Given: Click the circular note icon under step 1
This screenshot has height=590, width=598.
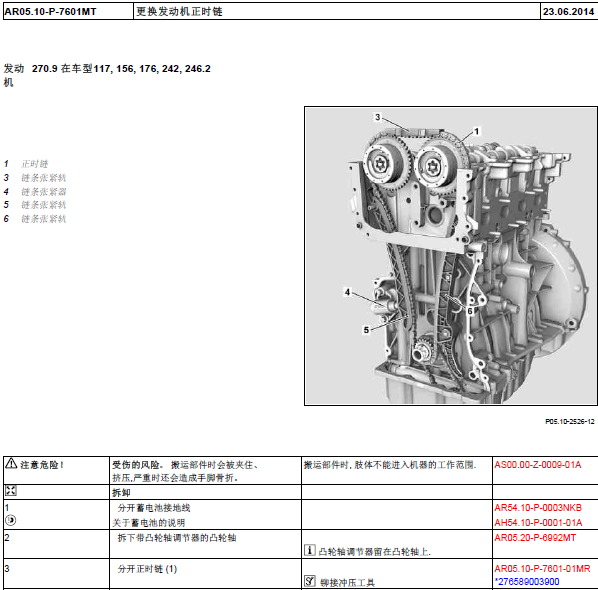Looking at the screenshot, I should point(11,520).
